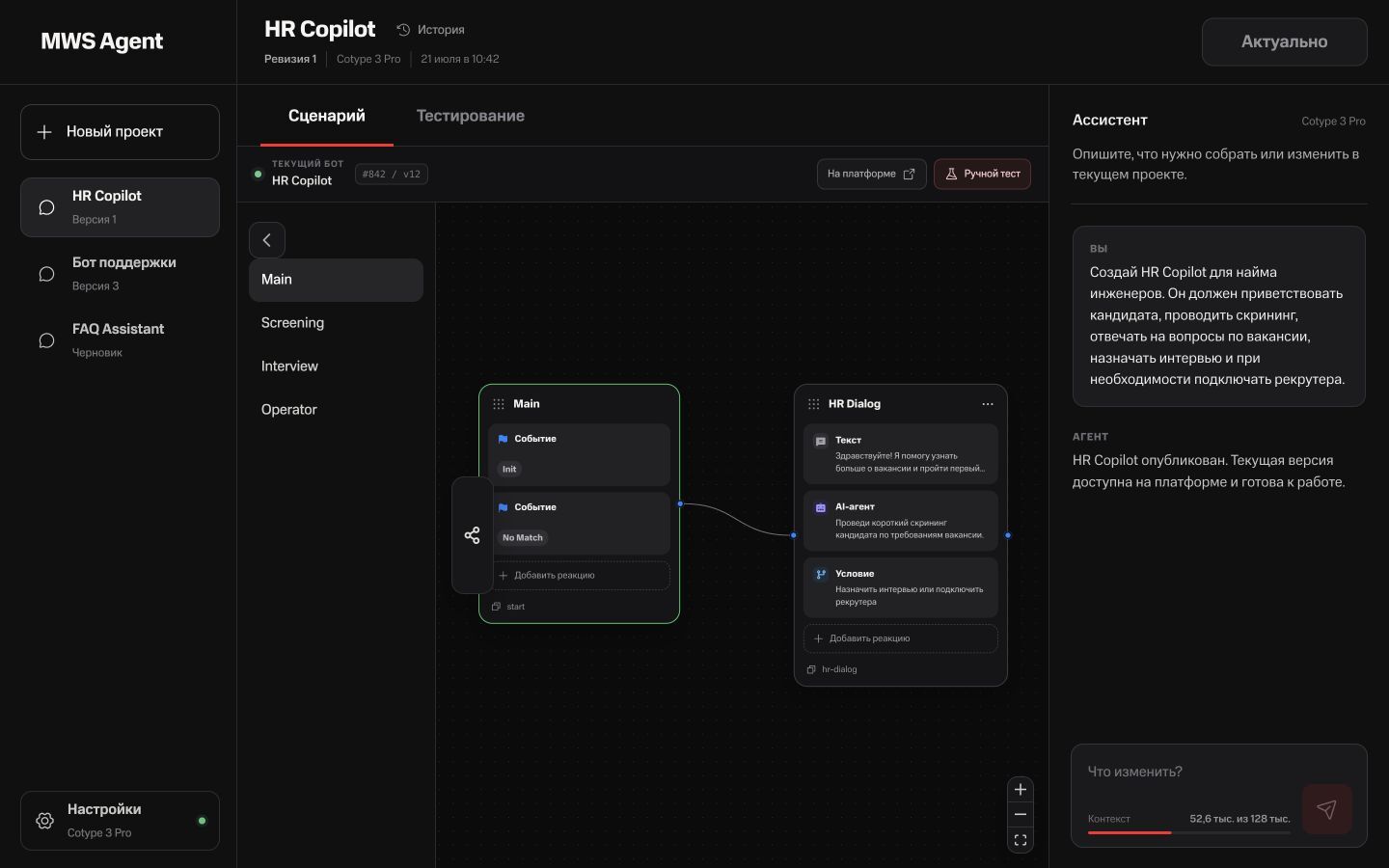Screen dimensions: 1389x868
Task: Start Ручной тест
Action: 982,174
